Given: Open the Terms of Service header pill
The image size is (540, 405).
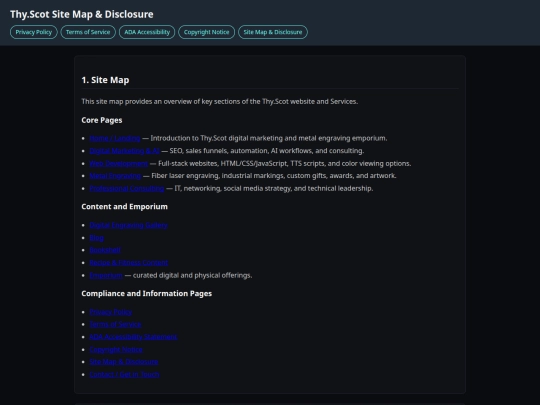Looking at the screenshot, I should point(88,32).
